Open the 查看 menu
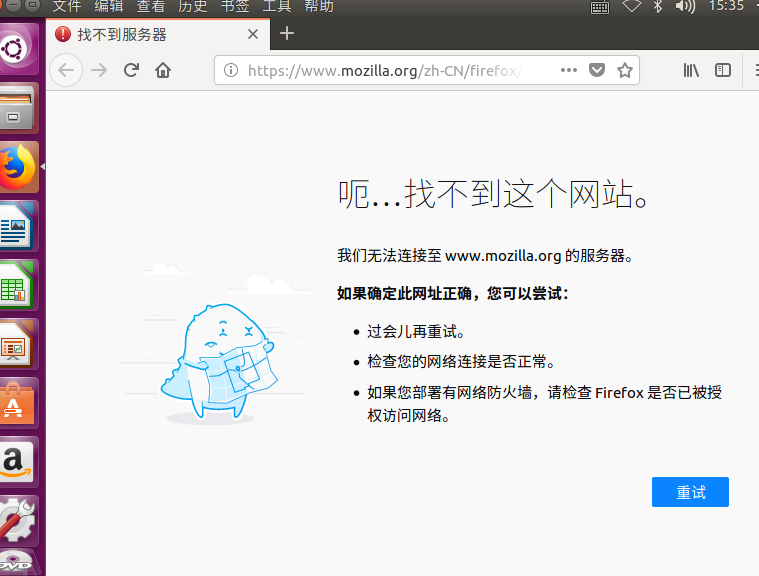The height and width of the screenshot is (576, 759). [151, 6]
